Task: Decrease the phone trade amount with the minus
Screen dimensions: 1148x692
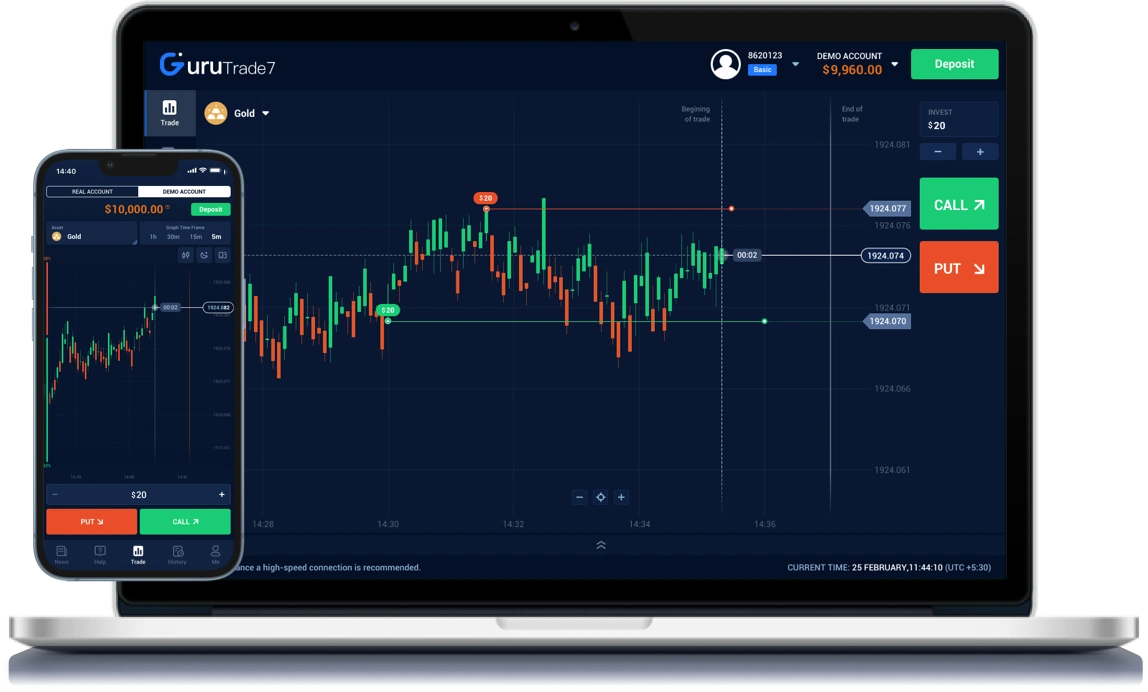Action: pos(55,494)
